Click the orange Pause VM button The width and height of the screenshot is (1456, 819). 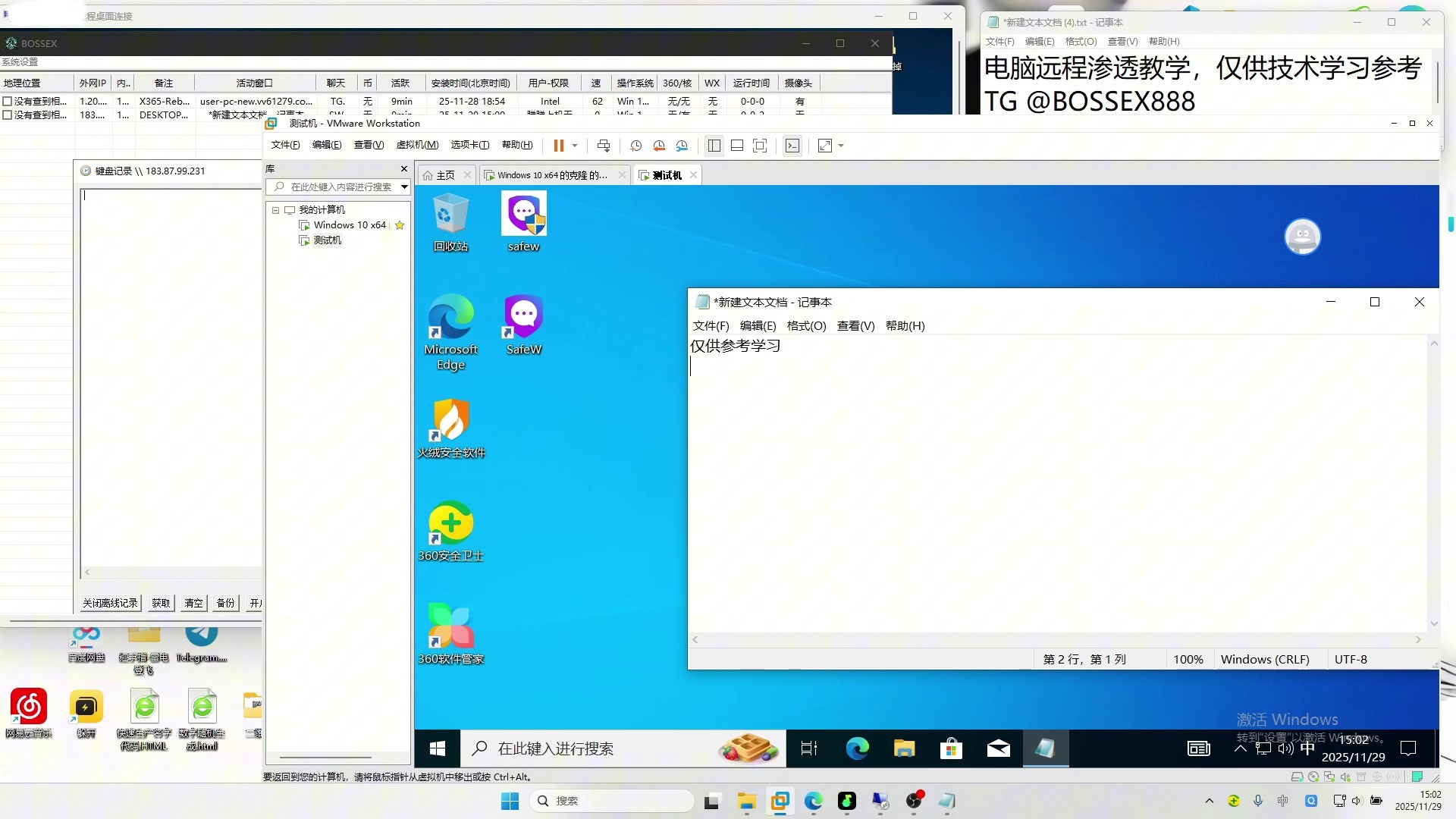tap(558, 146)
